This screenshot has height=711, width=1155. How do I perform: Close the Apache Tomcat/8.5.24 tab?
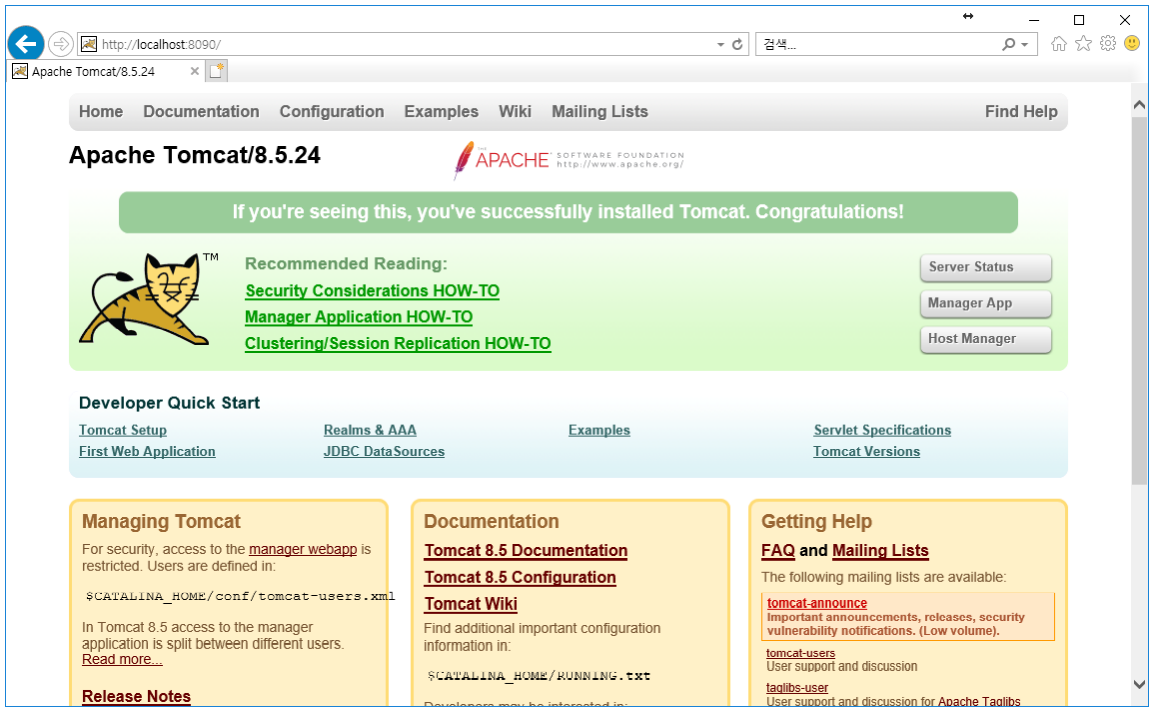pos(194,71)
